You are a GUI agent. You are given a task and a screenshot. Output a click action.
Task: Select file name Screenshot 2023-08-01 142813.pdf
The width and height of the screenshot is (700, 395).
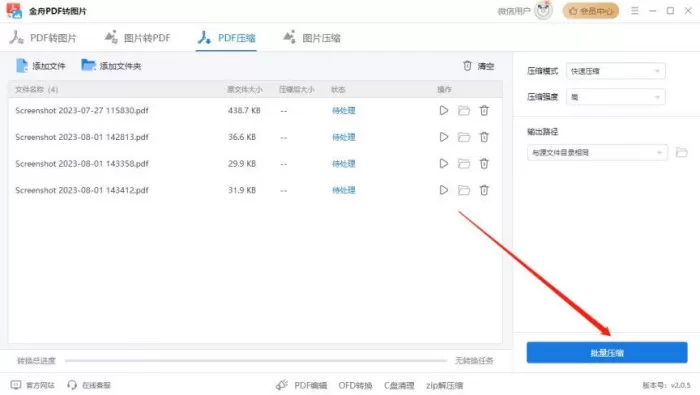(x=82, y=137)
